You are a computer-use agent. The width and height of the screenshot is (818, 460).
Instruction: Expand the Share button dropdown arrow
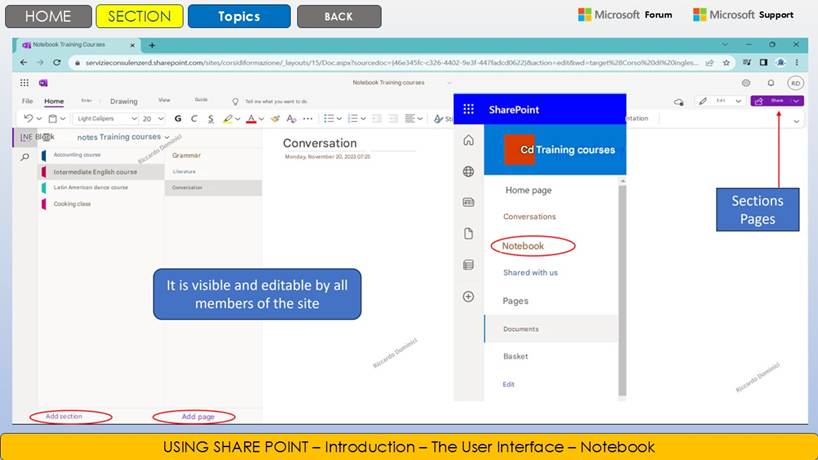coord(796,101)
